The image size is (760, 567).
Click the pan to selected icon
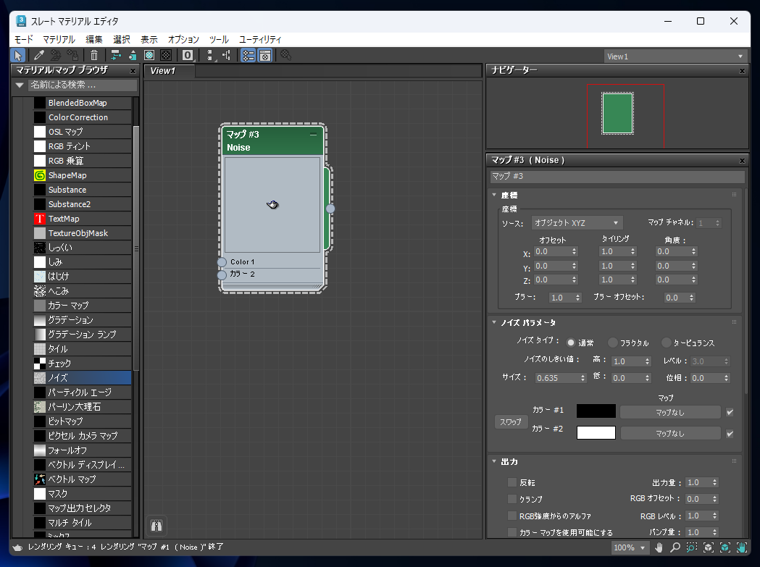pos(742,548)
